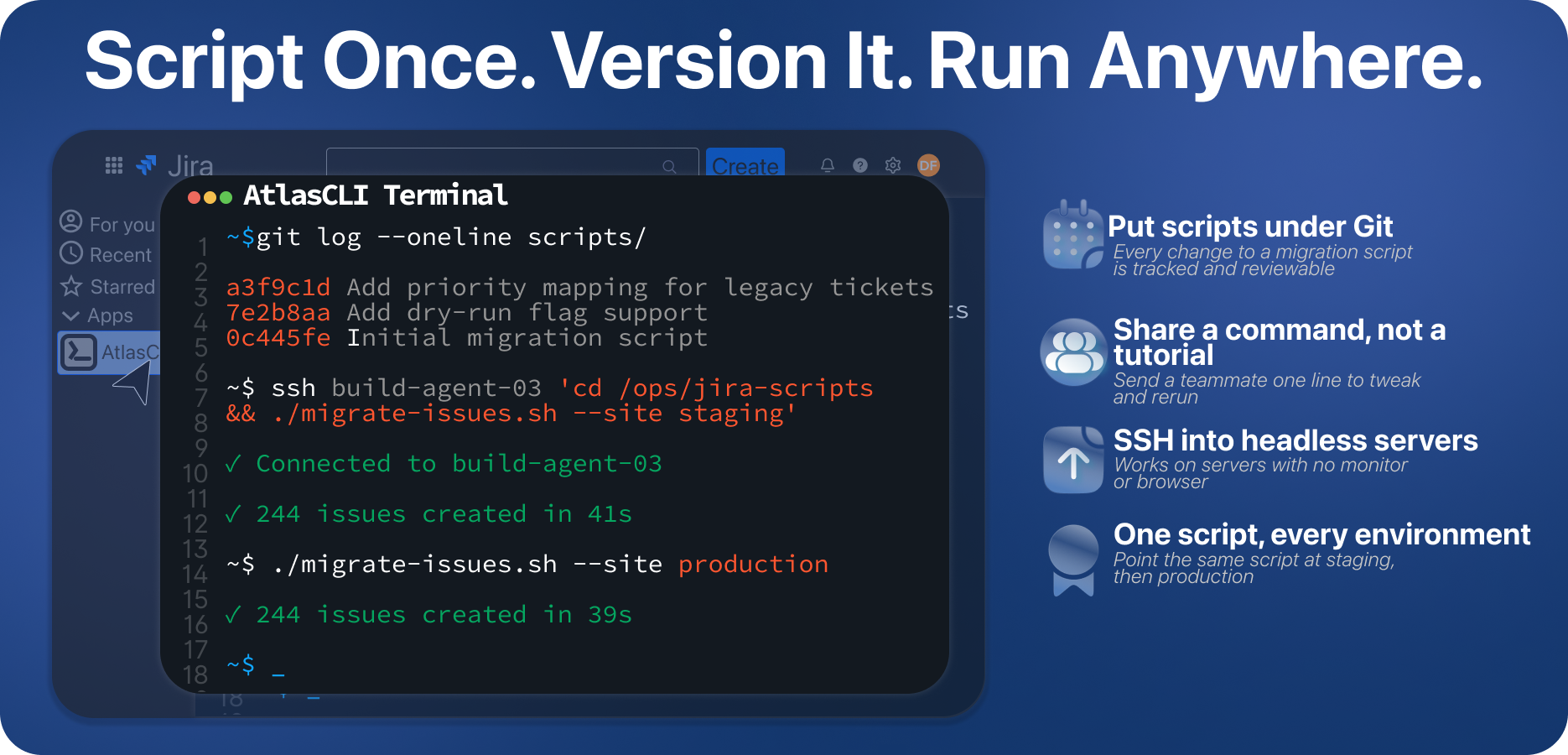
Task: Click 'Initial migration script' text
Action: tap(527, 338)
